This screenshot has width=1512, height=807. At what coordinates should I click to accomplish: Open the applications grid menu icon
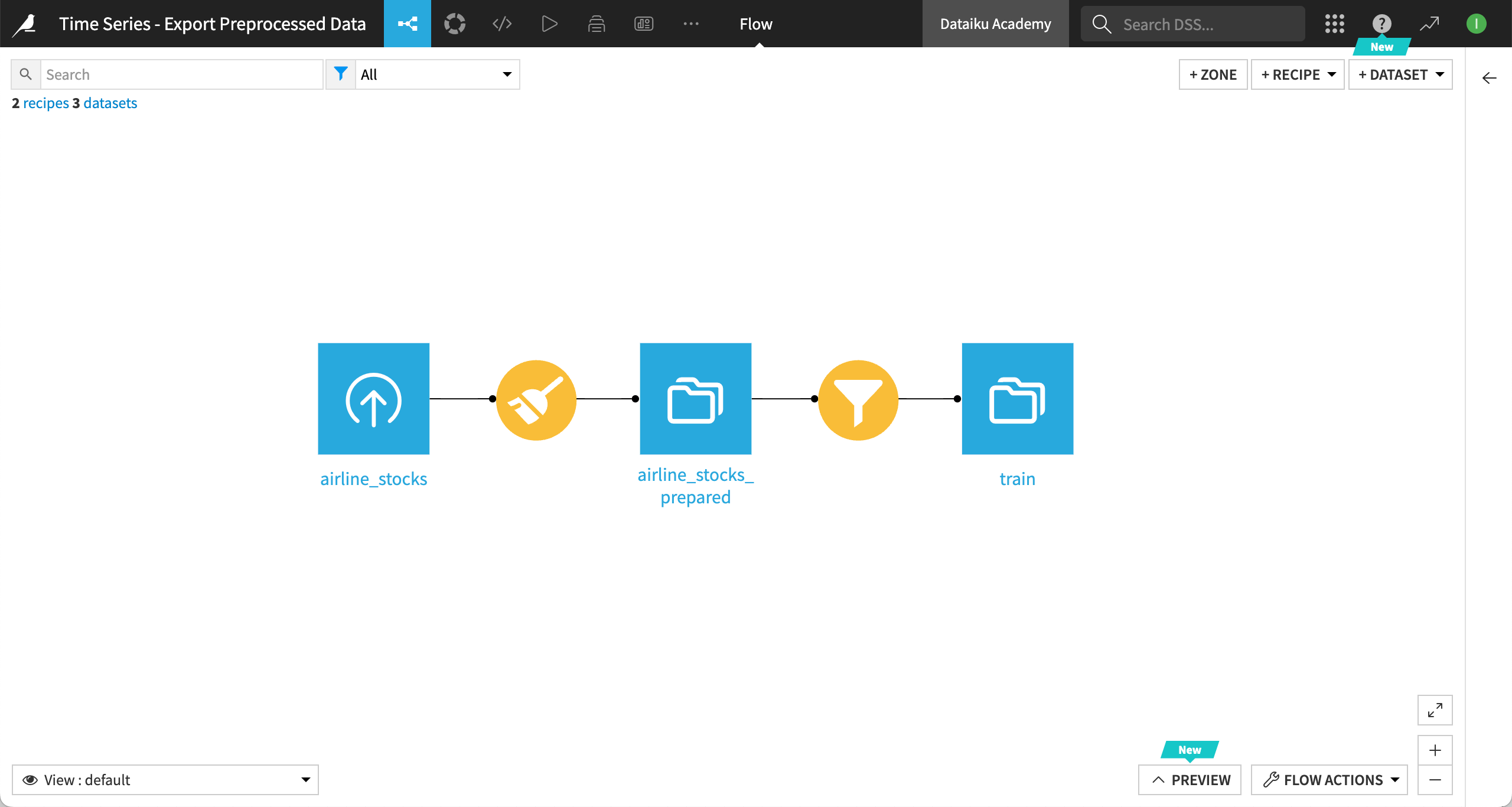[1334, 24]
